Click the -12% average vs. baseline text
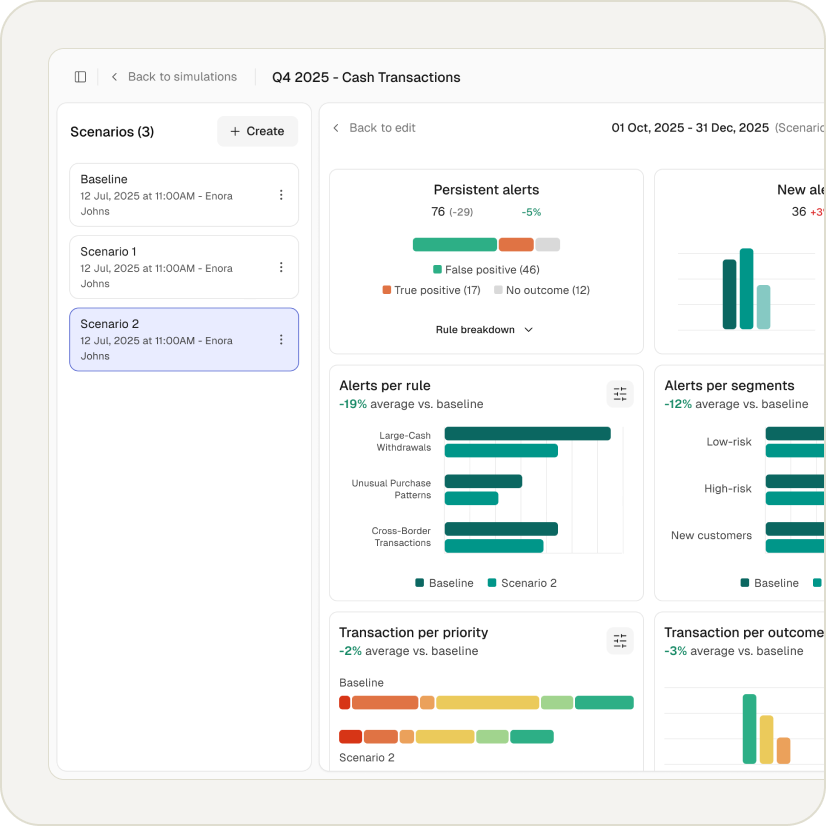 click(736, 404)
